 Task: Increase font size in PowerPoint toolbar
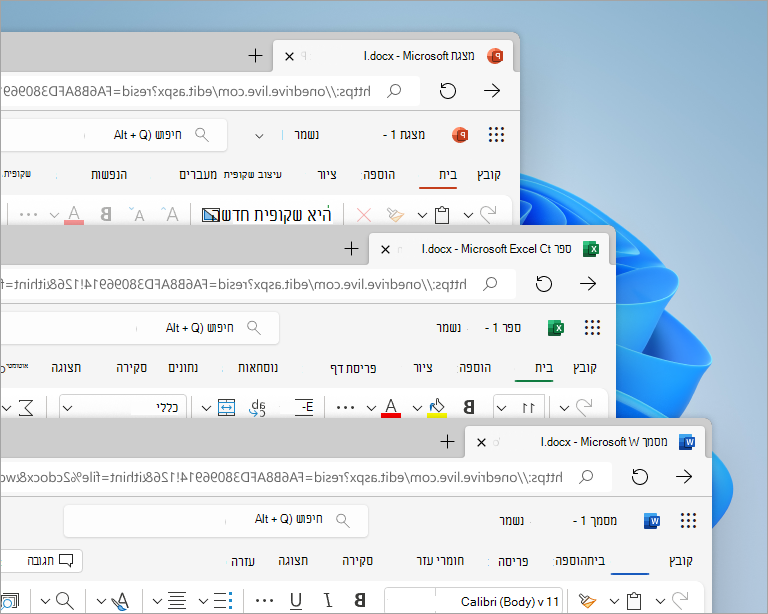coord(169,214)
